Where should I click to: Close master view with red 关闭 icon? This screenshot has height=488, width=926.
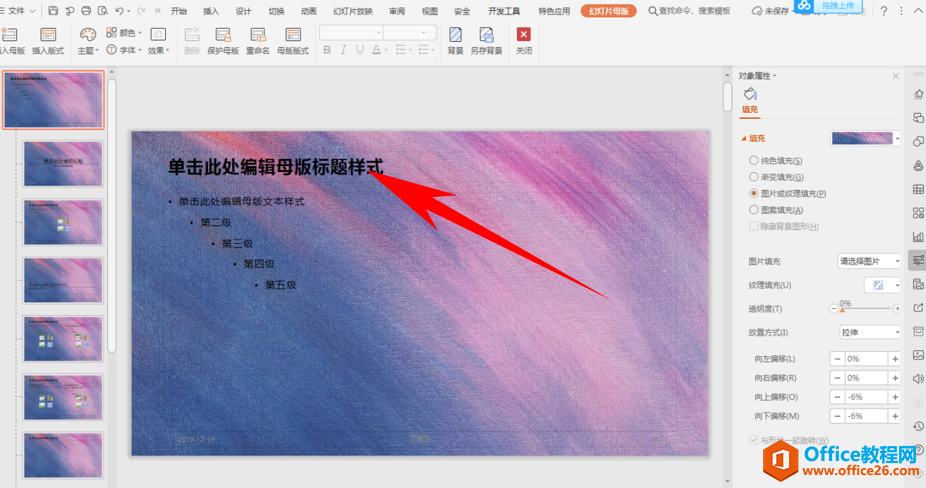523,40
